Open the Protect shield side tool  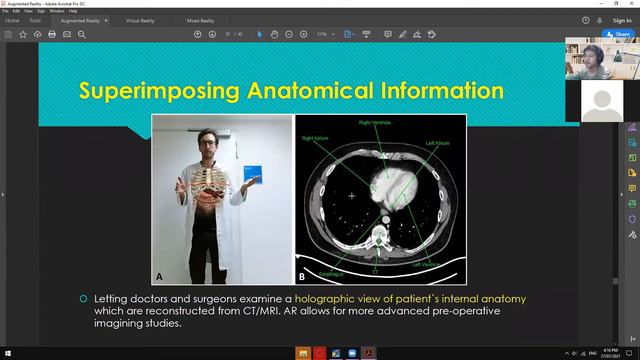point(632,219)
